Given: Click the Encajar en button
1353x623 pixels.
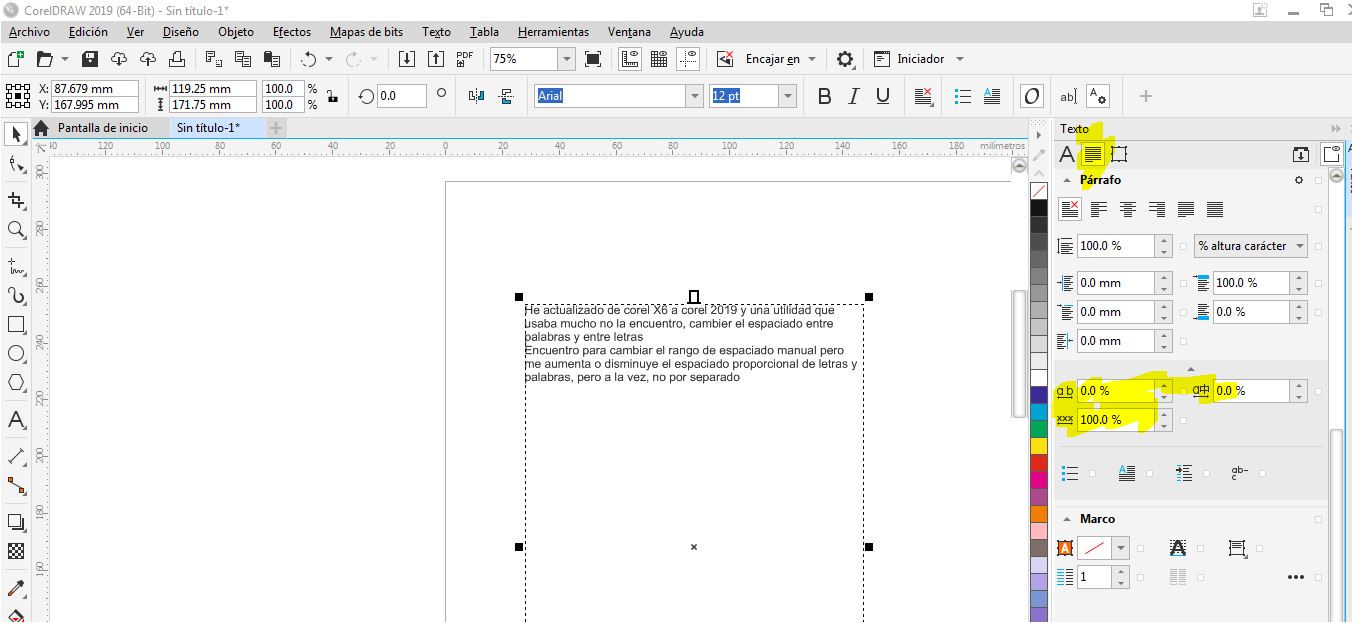Looking at the screenshot, I should pyautogui.click(x=772, y=59).
